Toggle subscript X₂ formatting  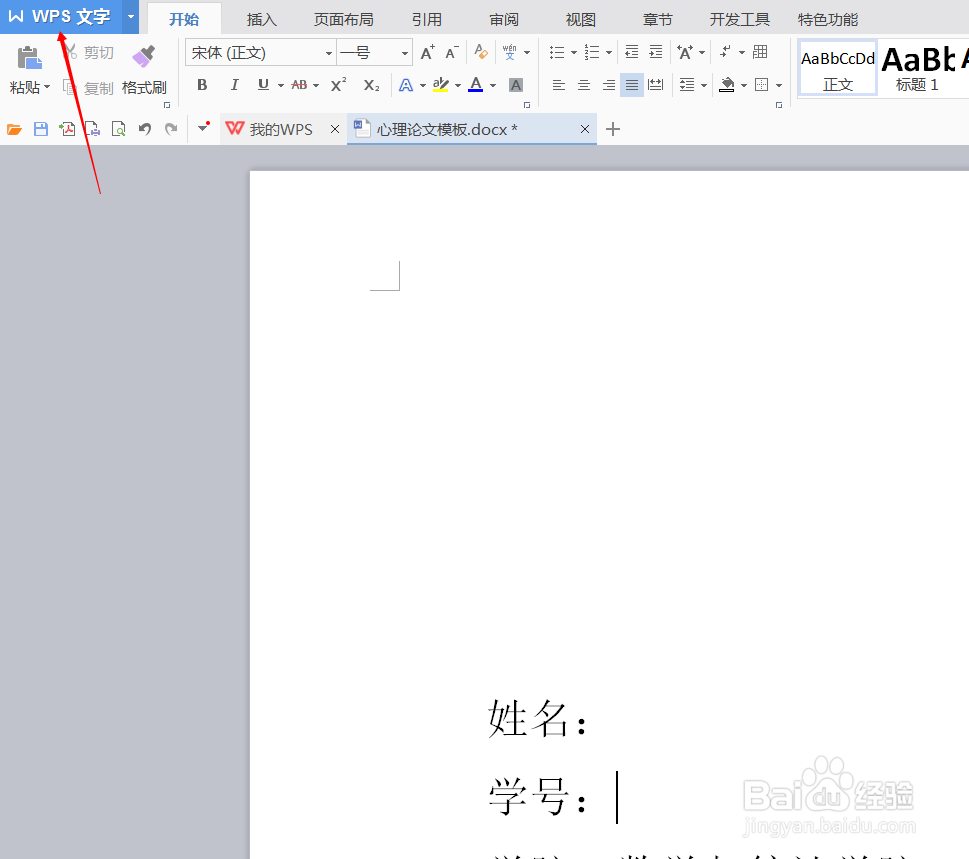point(371,85)
